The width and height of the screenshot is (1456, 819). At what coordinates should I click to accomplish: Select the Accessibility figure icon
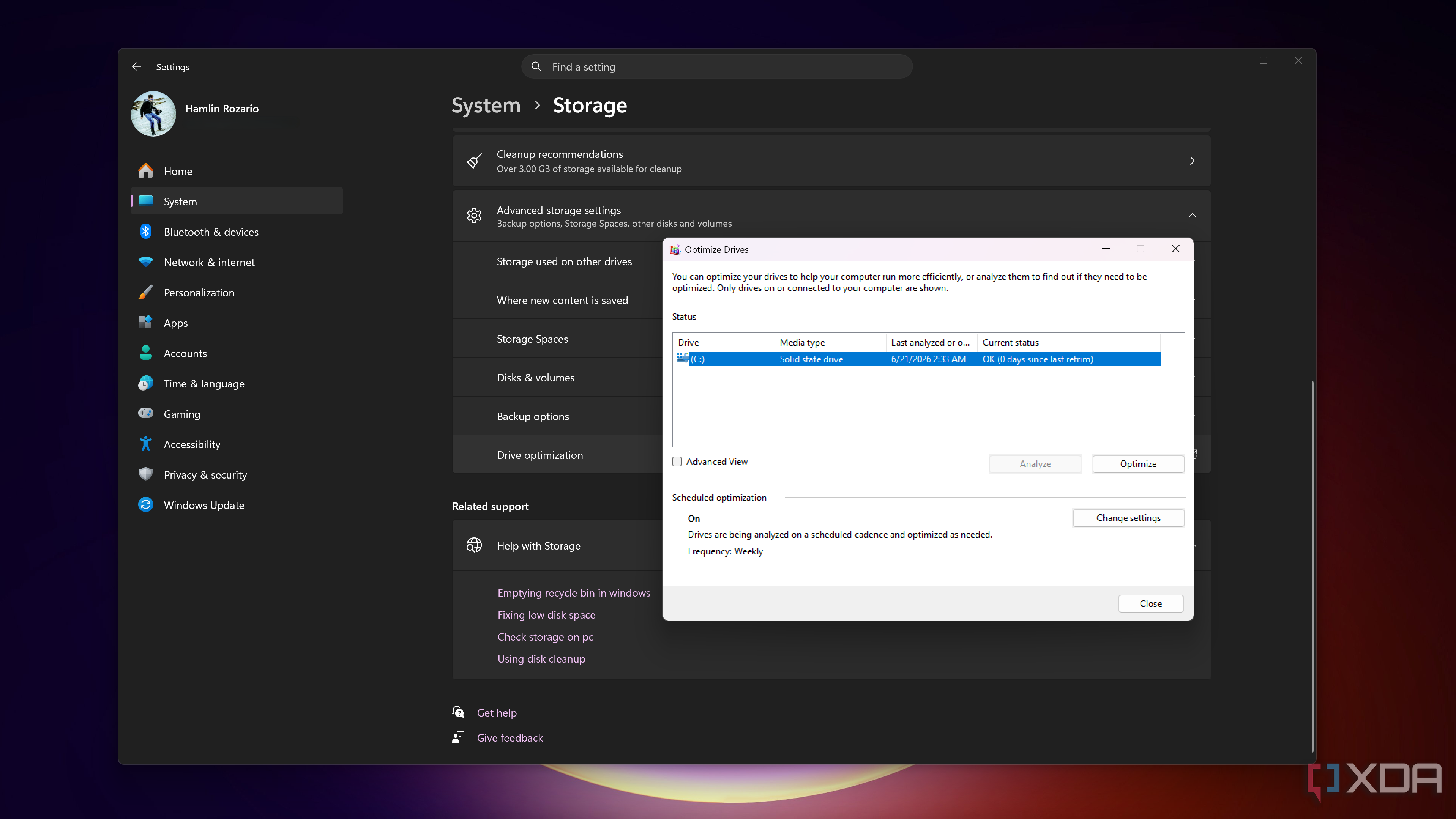[146, 444]
